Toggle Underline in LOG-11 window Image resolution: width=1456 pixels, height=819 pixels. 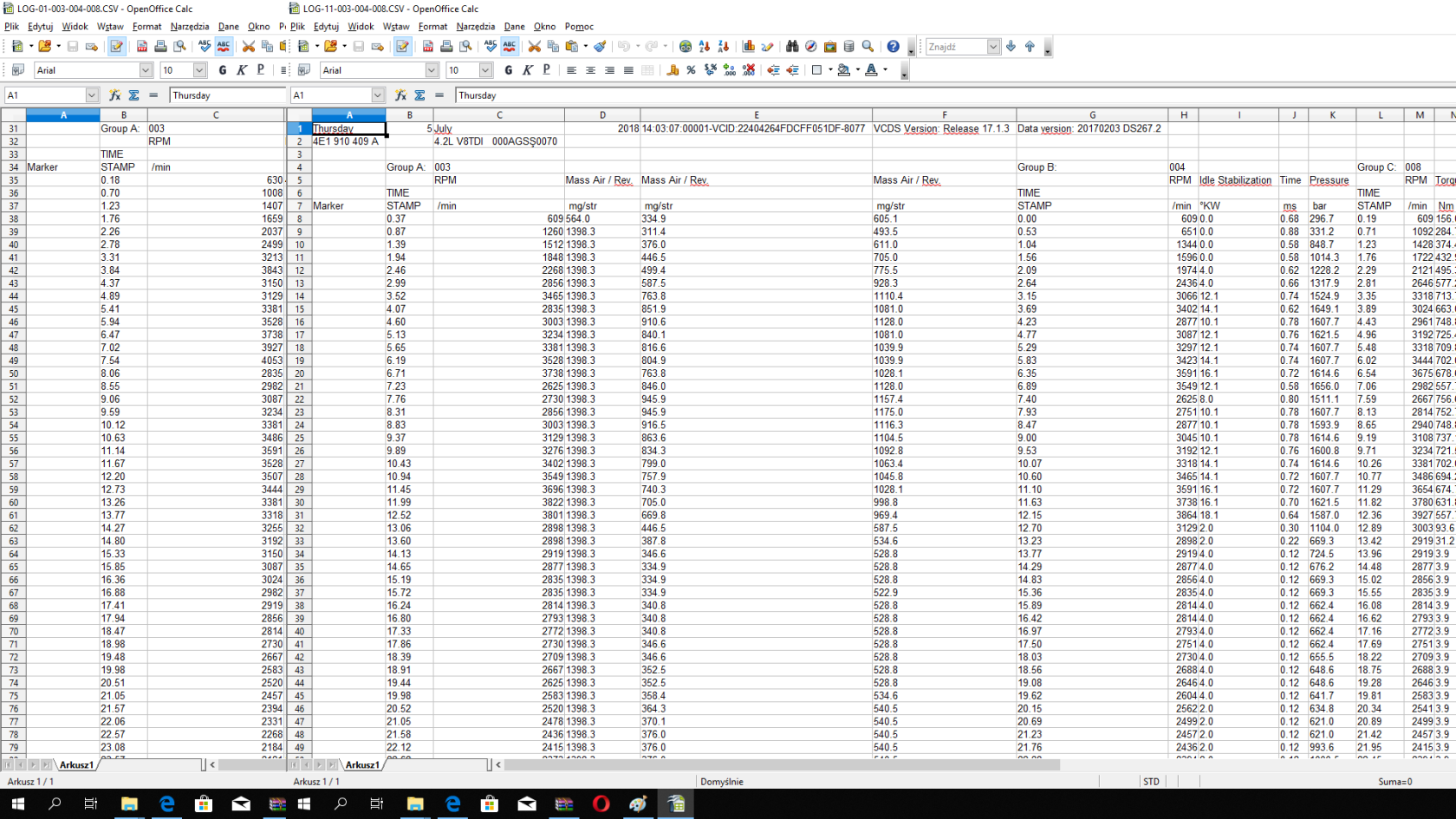click(x=547, y=70)
